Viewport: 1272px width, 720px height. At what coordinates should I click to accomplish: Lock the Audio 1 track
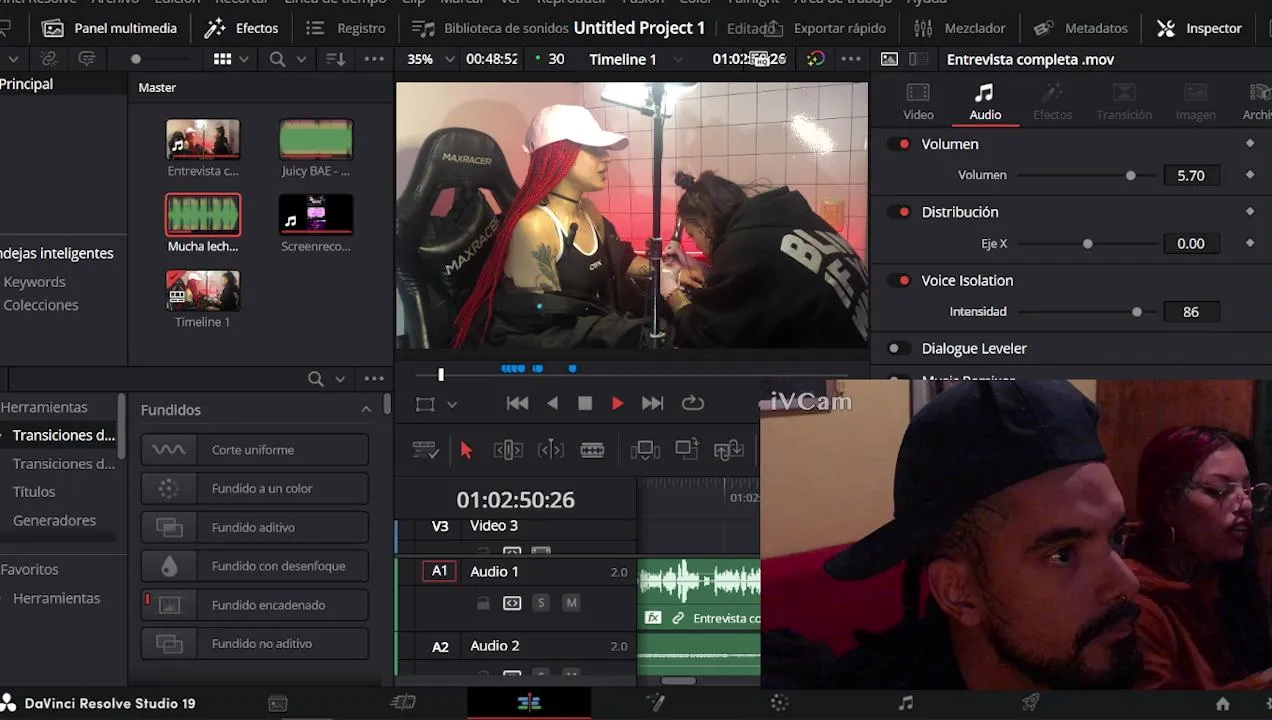[483, 603]
